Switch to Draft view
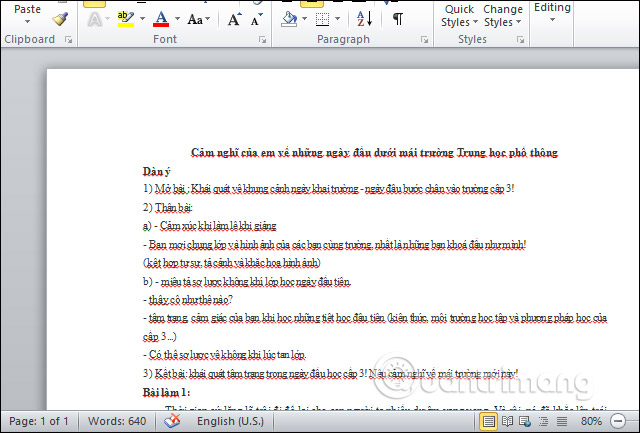This screenshot has width=640, height=433. [562, 421]
